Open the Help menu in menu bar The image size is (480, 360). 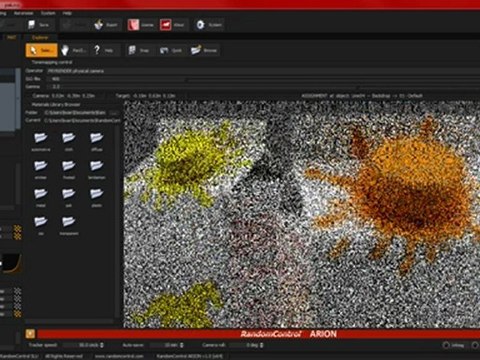[x=67, y=13]
